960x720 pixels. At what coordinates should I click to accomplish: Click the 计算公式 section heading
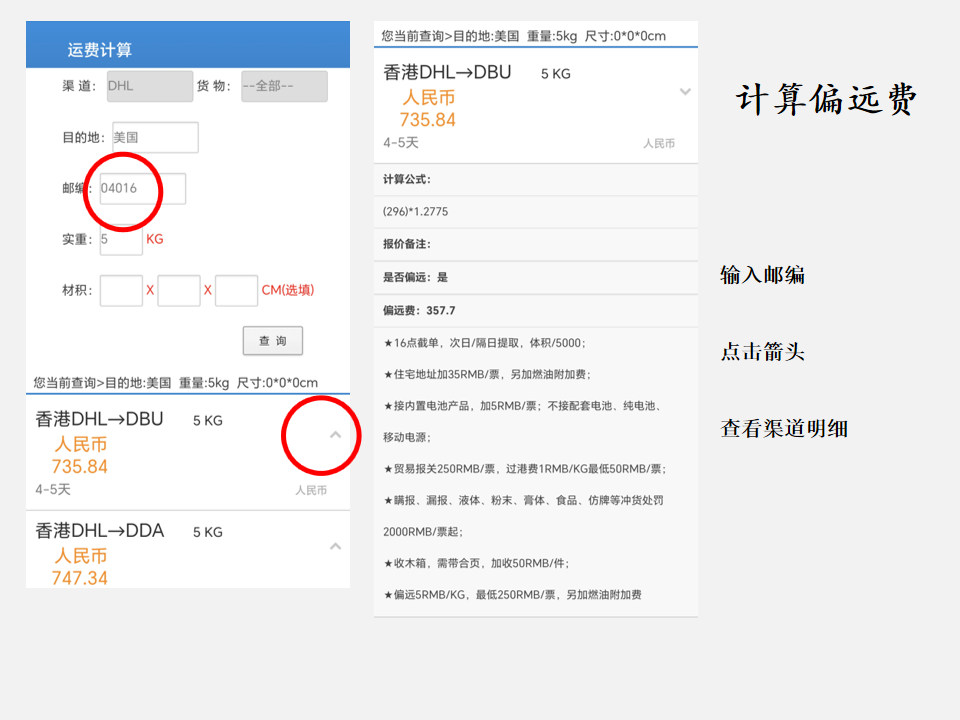(407, 179)
